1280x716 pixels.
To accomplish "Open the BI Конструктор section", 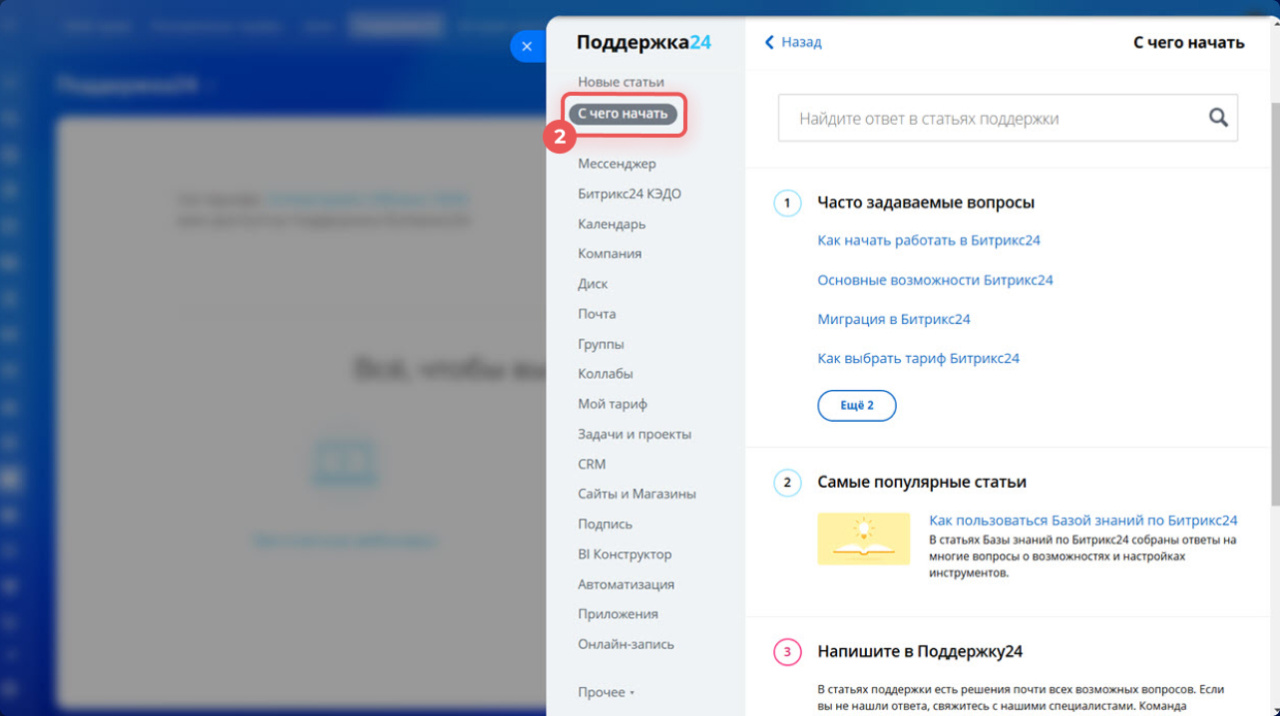I will point(625,554).
